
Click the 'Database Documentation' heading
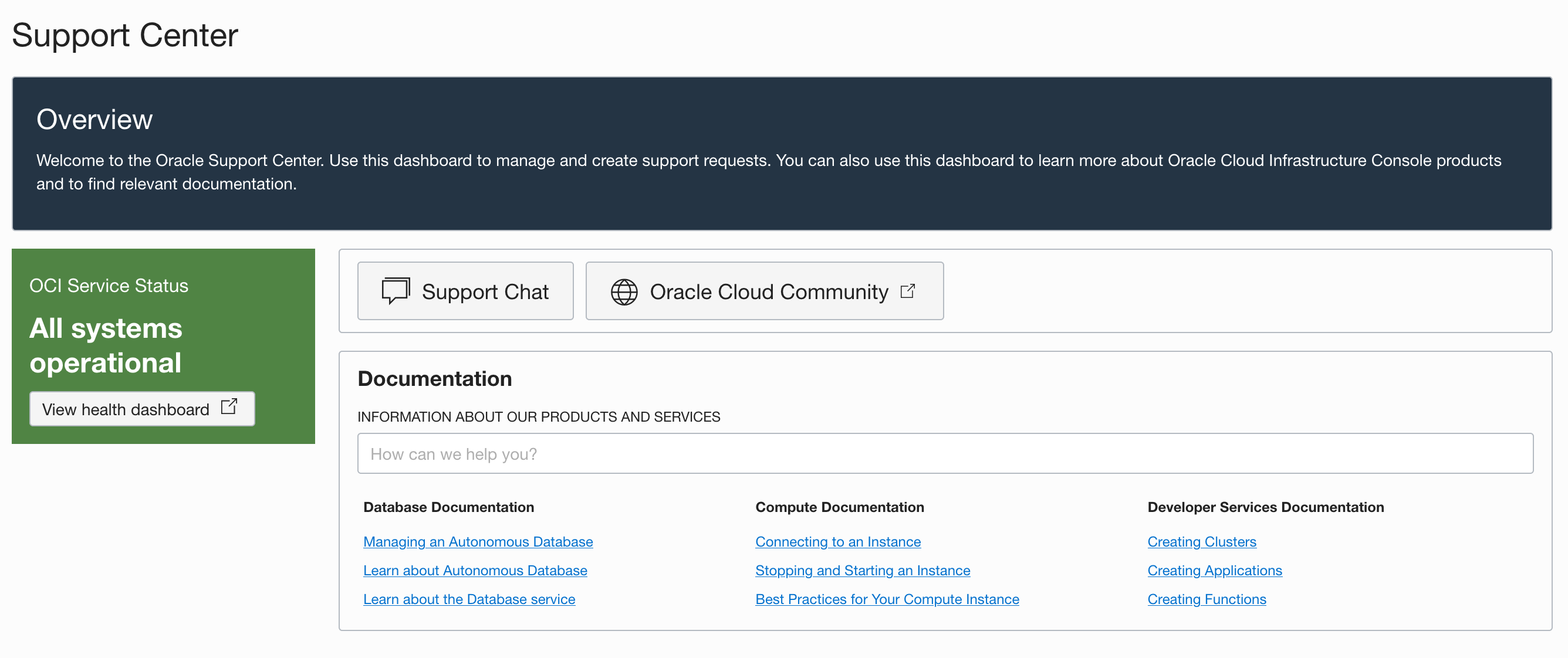tap(448, 507)
